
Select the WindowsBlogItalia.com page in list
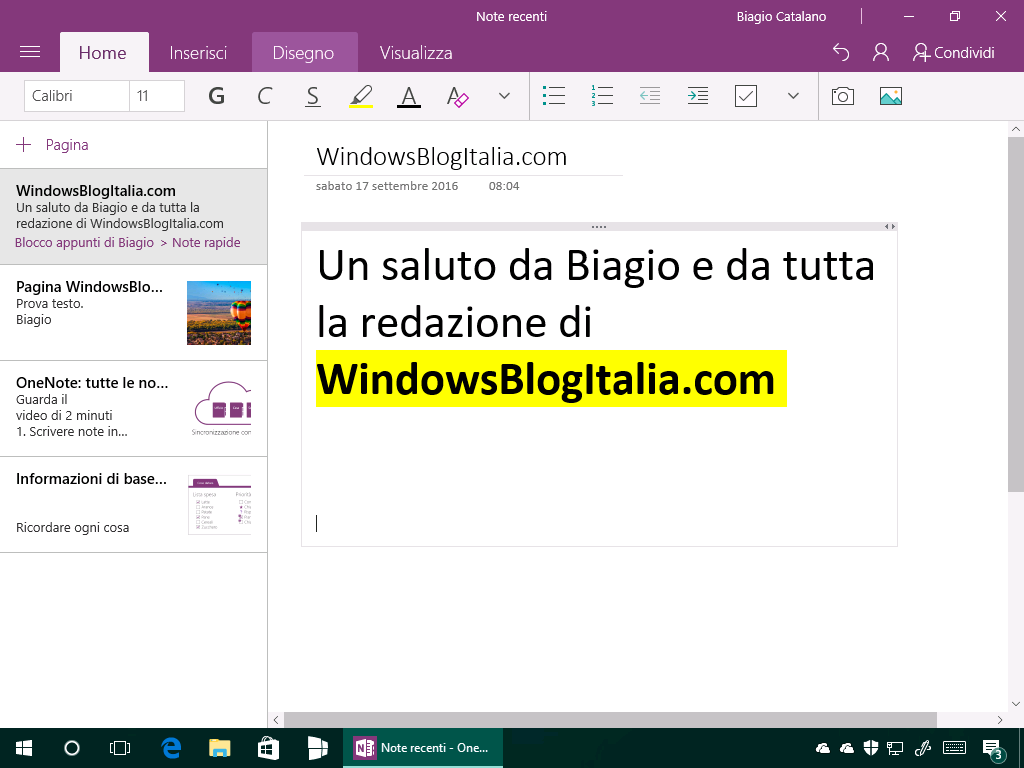coord(133,216)
